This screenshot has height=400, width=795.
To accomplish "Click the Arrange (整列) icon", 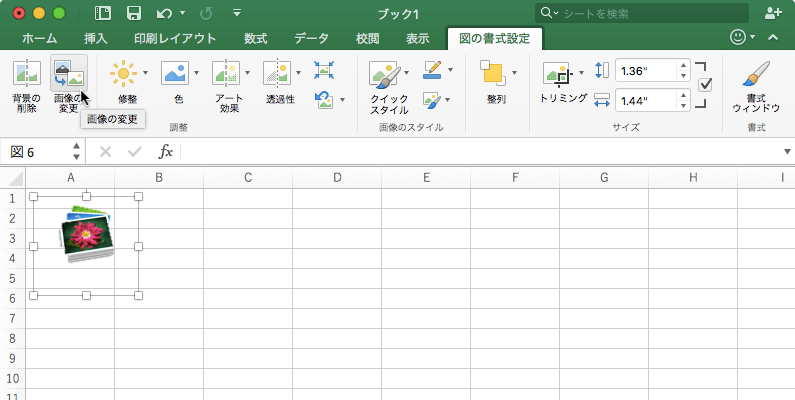I will [x=493, y=74].
